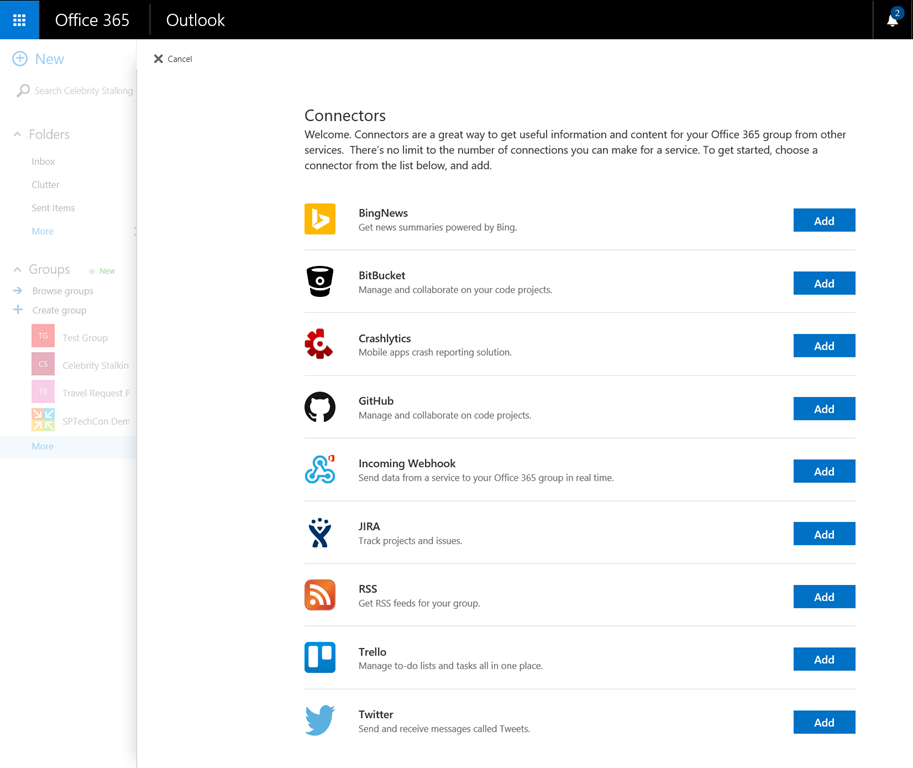913x768 pixels.
Task: Click the search magnifier icon
Action: tap(23, 91)
